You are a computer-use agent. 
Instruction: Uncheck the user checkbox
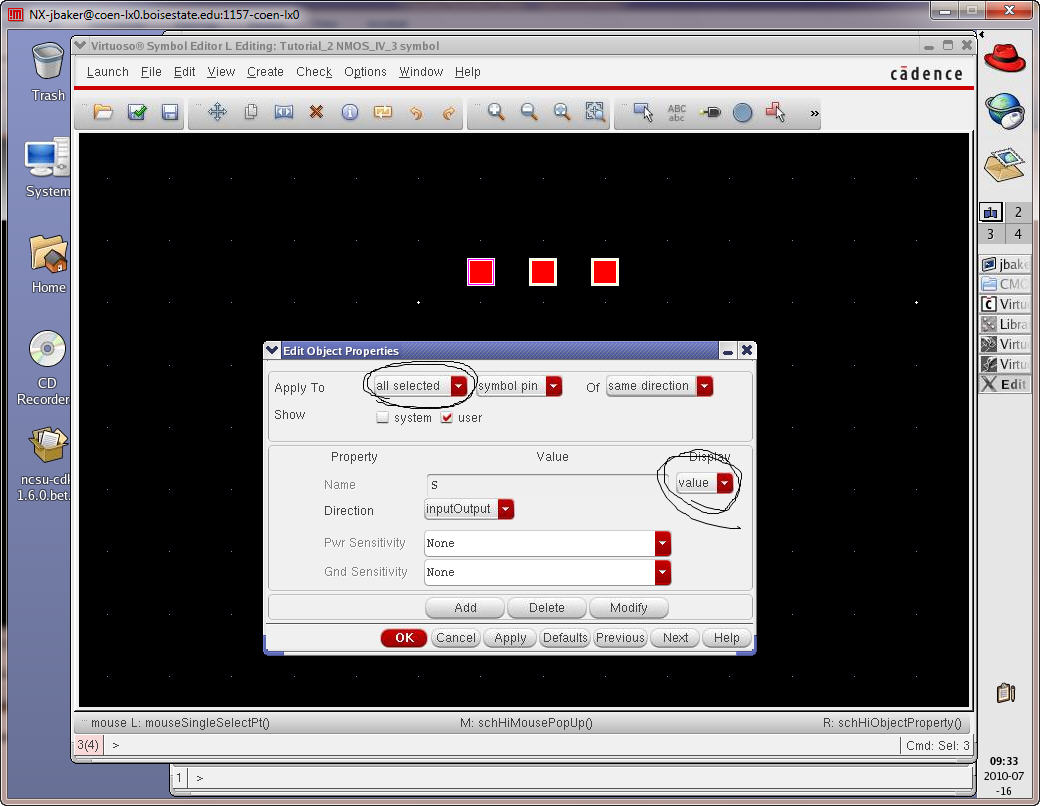pos(447,418)
